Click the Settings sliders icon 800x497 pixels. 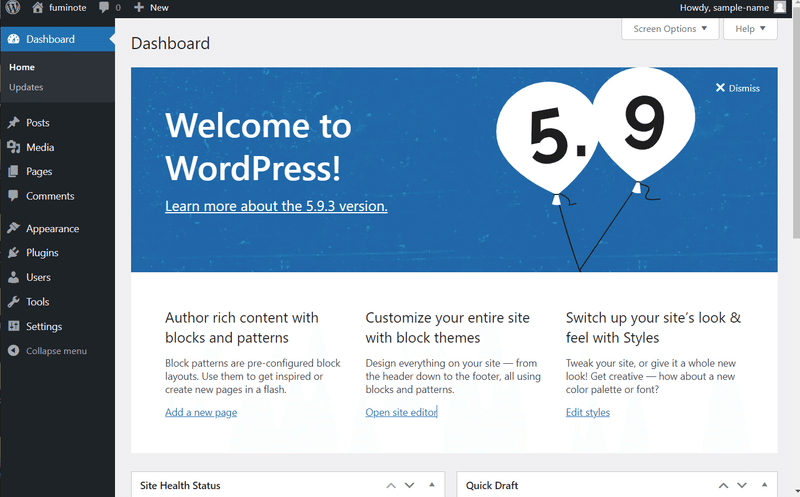coord(13,326)
